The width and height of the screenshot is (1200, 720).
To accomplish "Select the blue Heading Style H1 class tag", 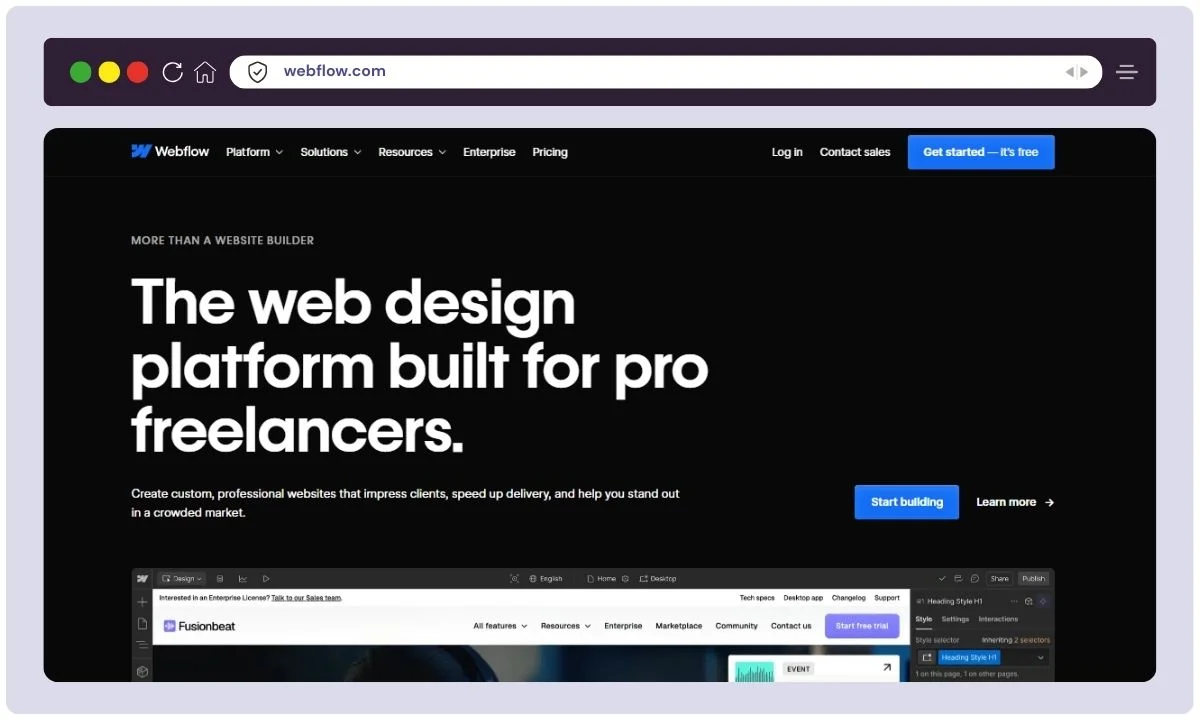I will click(969, 658).
